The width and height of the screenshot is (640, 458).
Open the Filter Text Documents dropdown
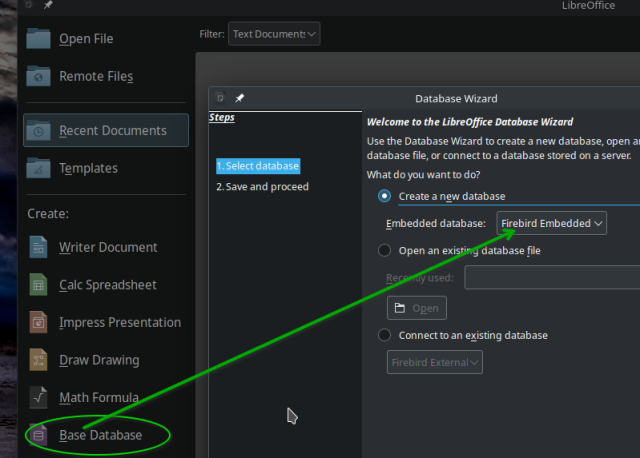[274, 34]
